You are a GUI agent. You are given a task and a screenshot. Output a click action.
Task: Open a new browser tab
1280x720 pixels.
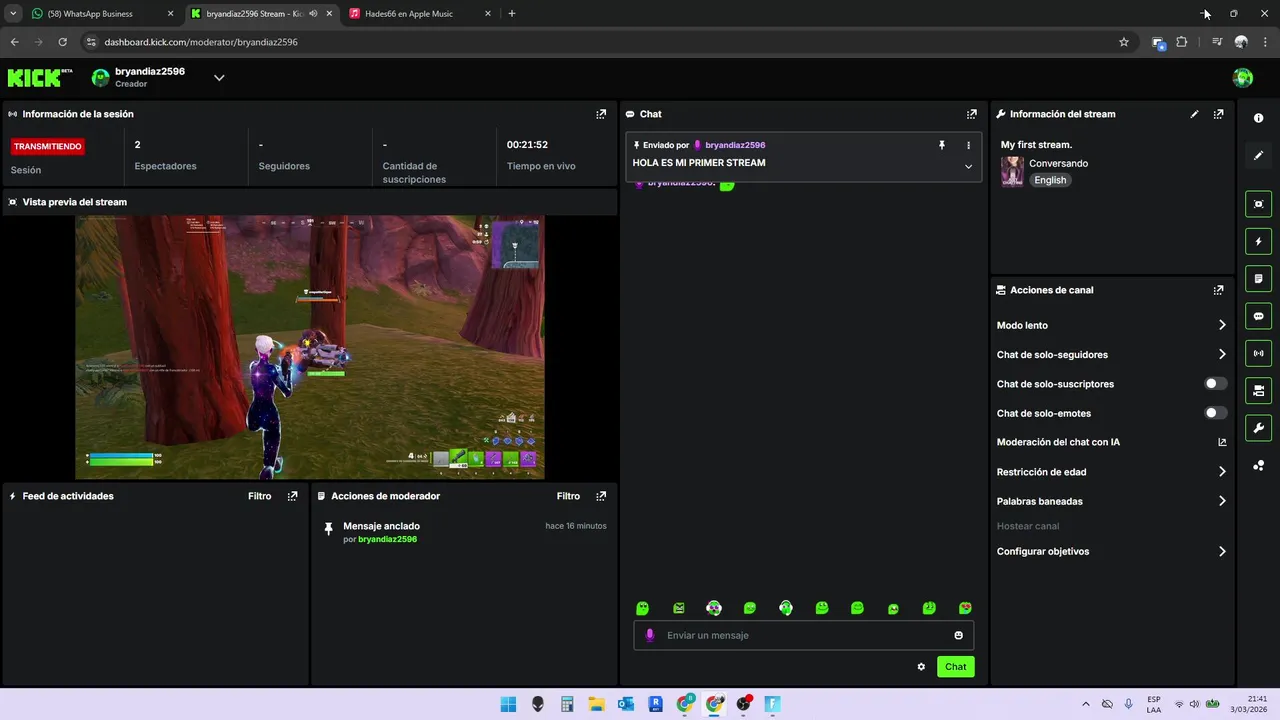512,14
